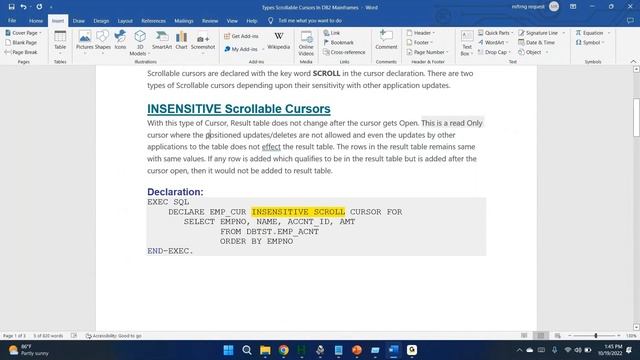
Task: Open the File menu
Action: point(12,20)
